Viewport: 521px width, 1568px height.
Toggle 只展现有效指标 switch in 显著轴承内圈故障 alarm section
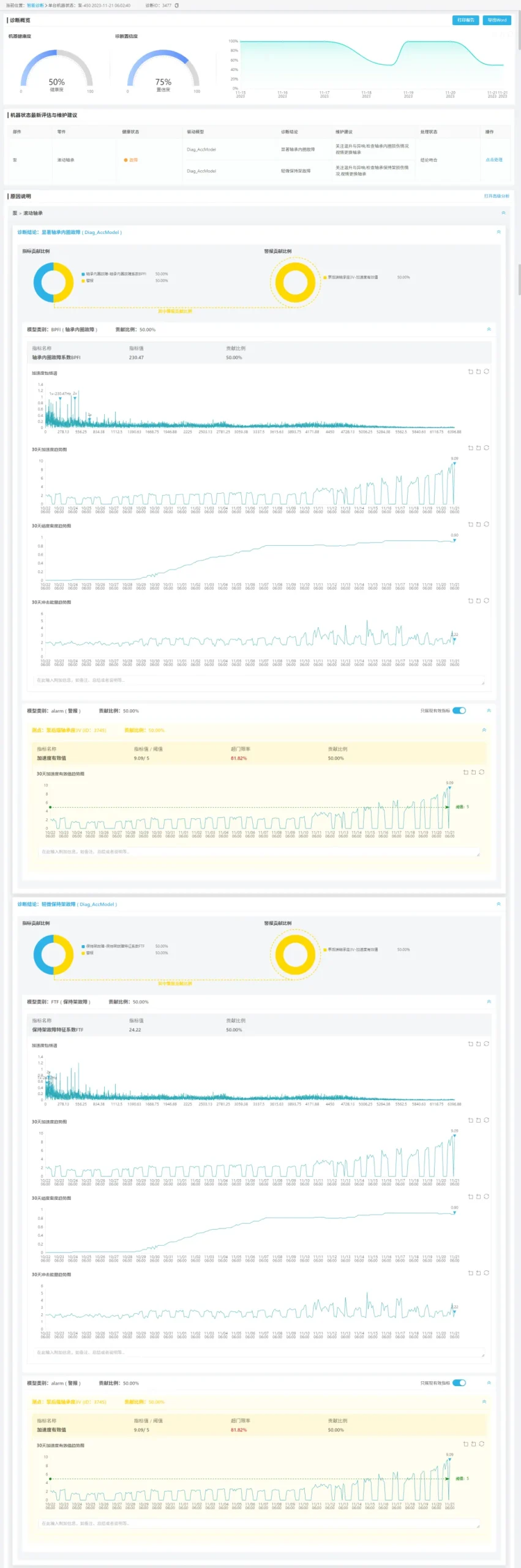[x=459, y=710]
